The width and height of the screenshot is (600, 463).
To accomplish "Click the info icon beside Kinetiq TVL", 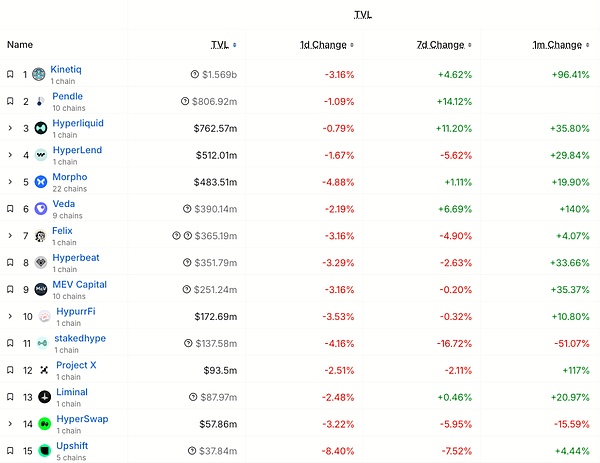I will click(194, 74).
